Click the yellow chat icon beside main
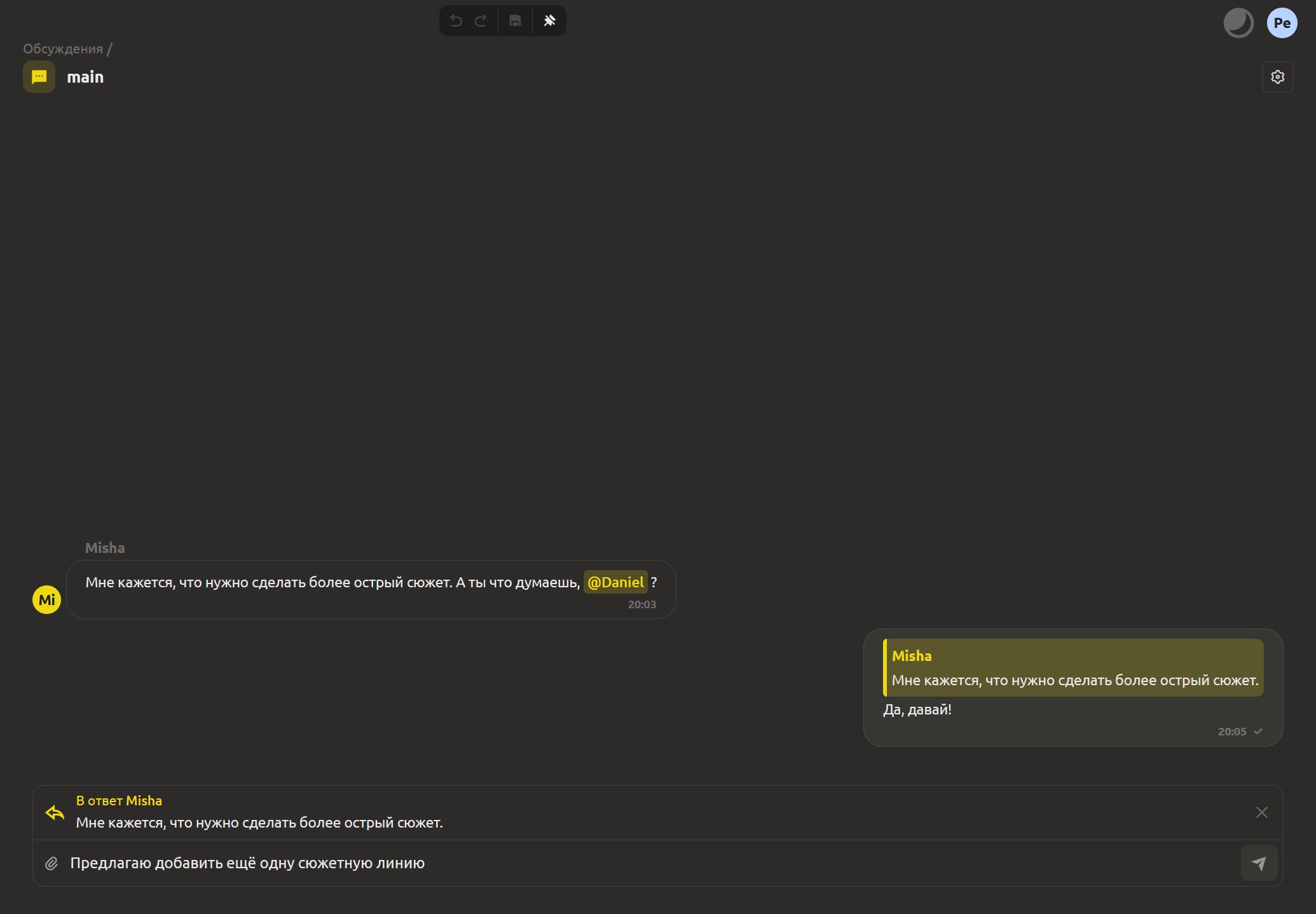The image size is (1316, 914). coord(39,77)
